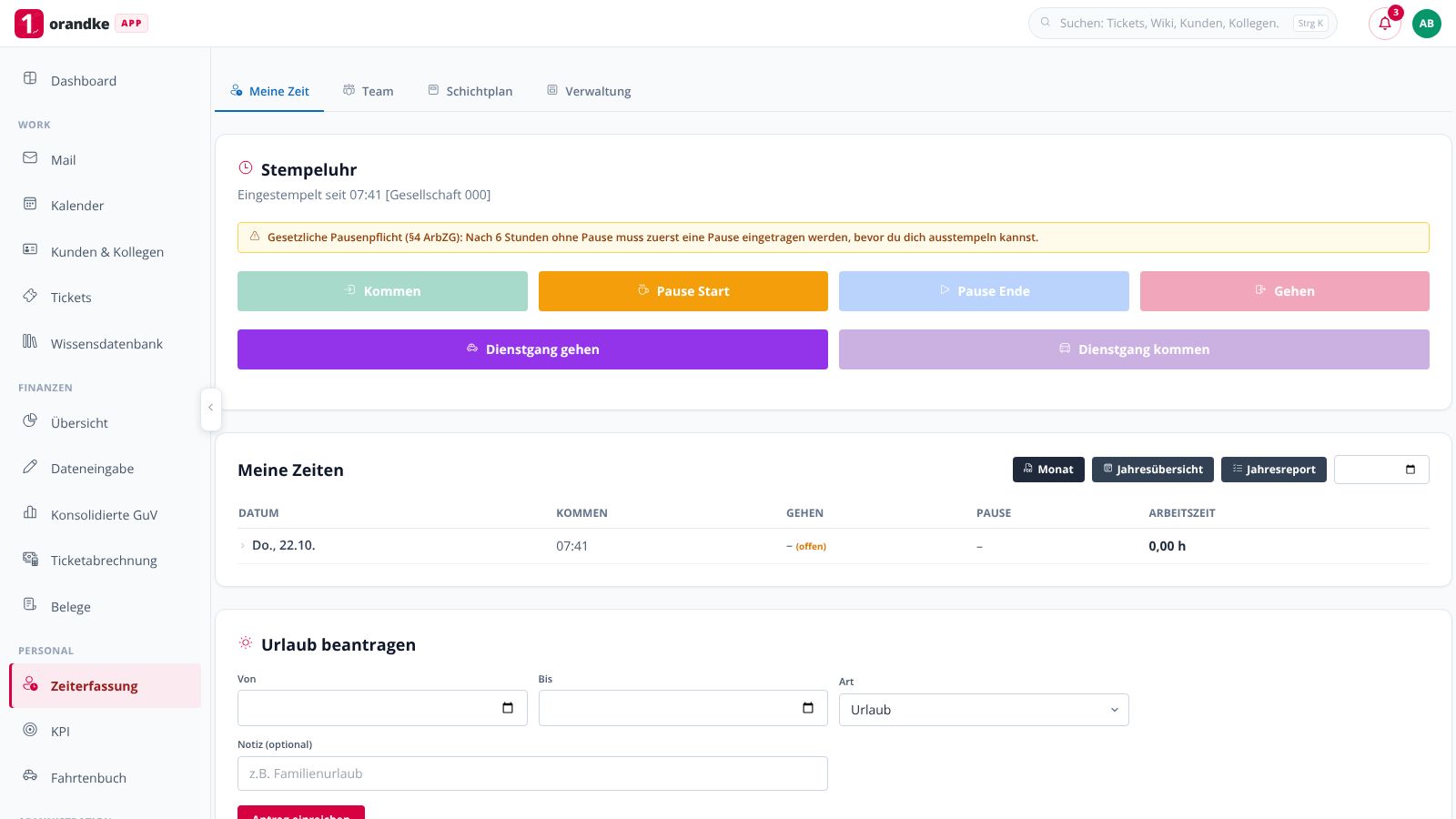Open Mail in the sidebar
This screenshot has height=819, width=1456.
[105, 159]
